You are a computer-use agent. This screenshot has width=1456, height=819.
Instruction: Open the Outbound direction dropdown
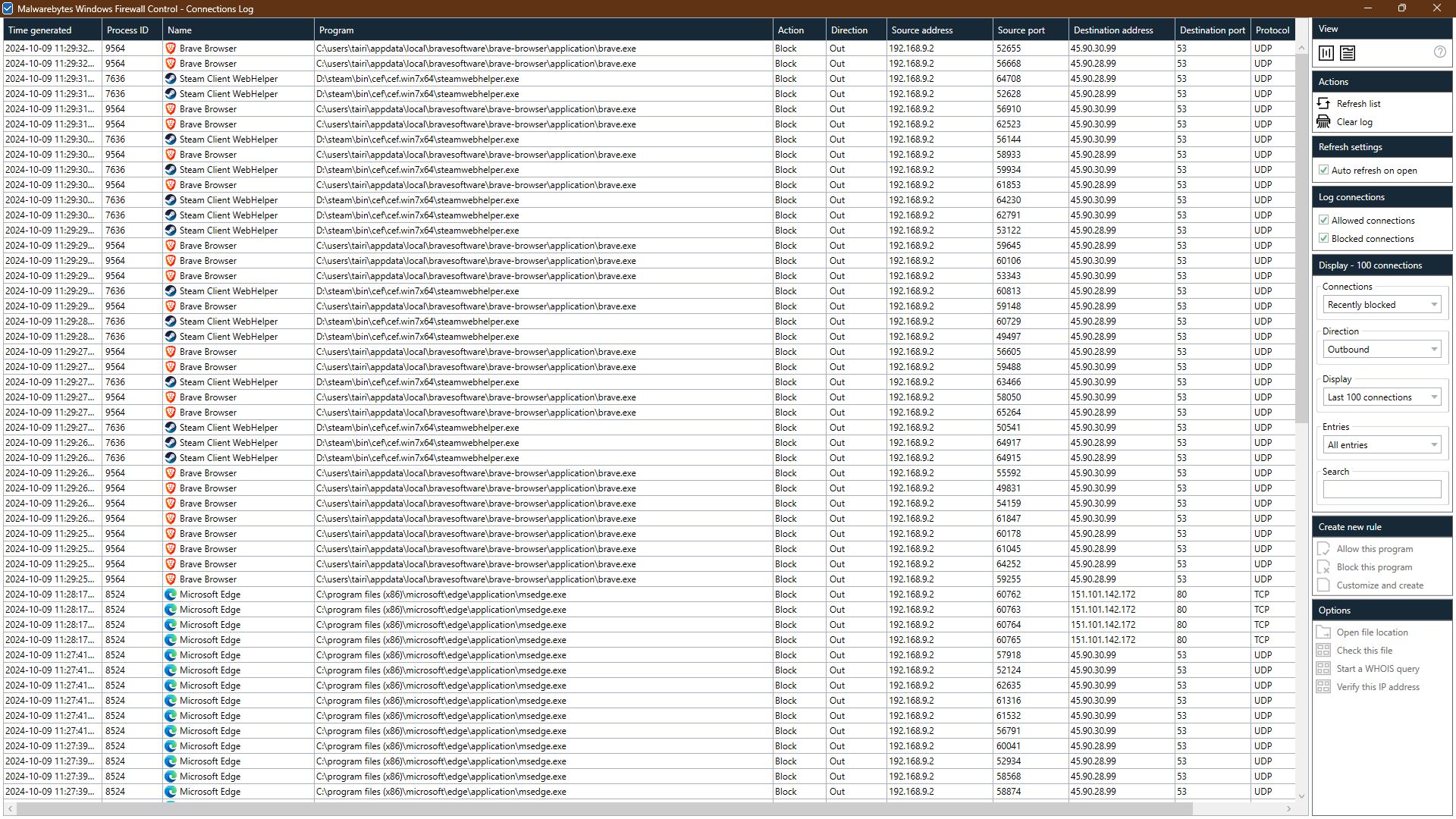click(1382, 350)
